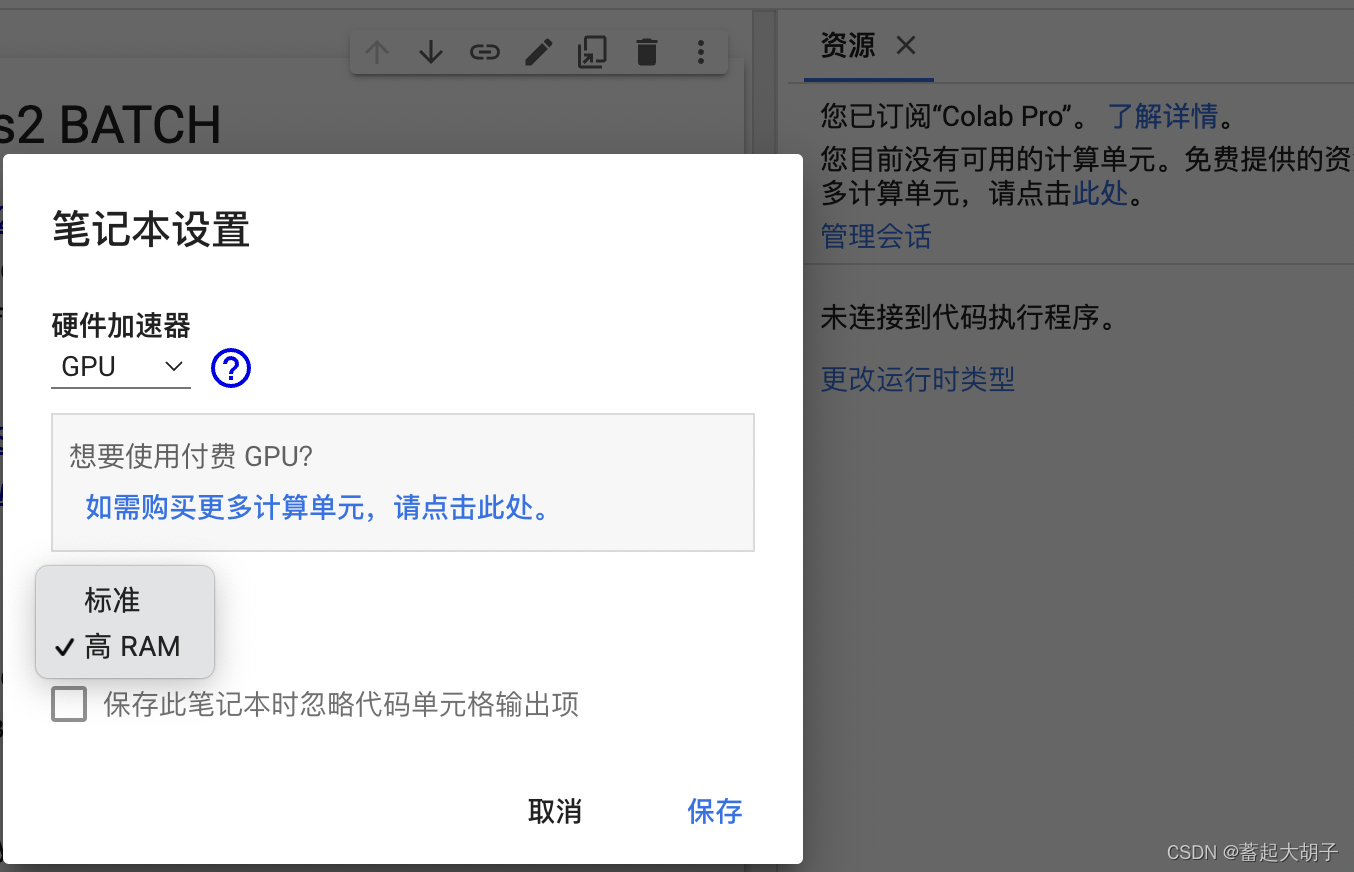Open the 硬件加速器 GPU dropdown
This screenshot has width=1354, height=872.
click(x=120, y=366)
